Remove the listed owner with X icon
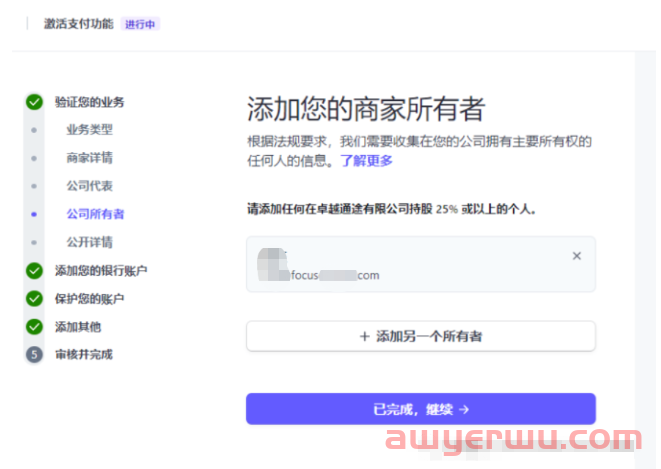Screen dimensions: 661x469 [576, 256]
